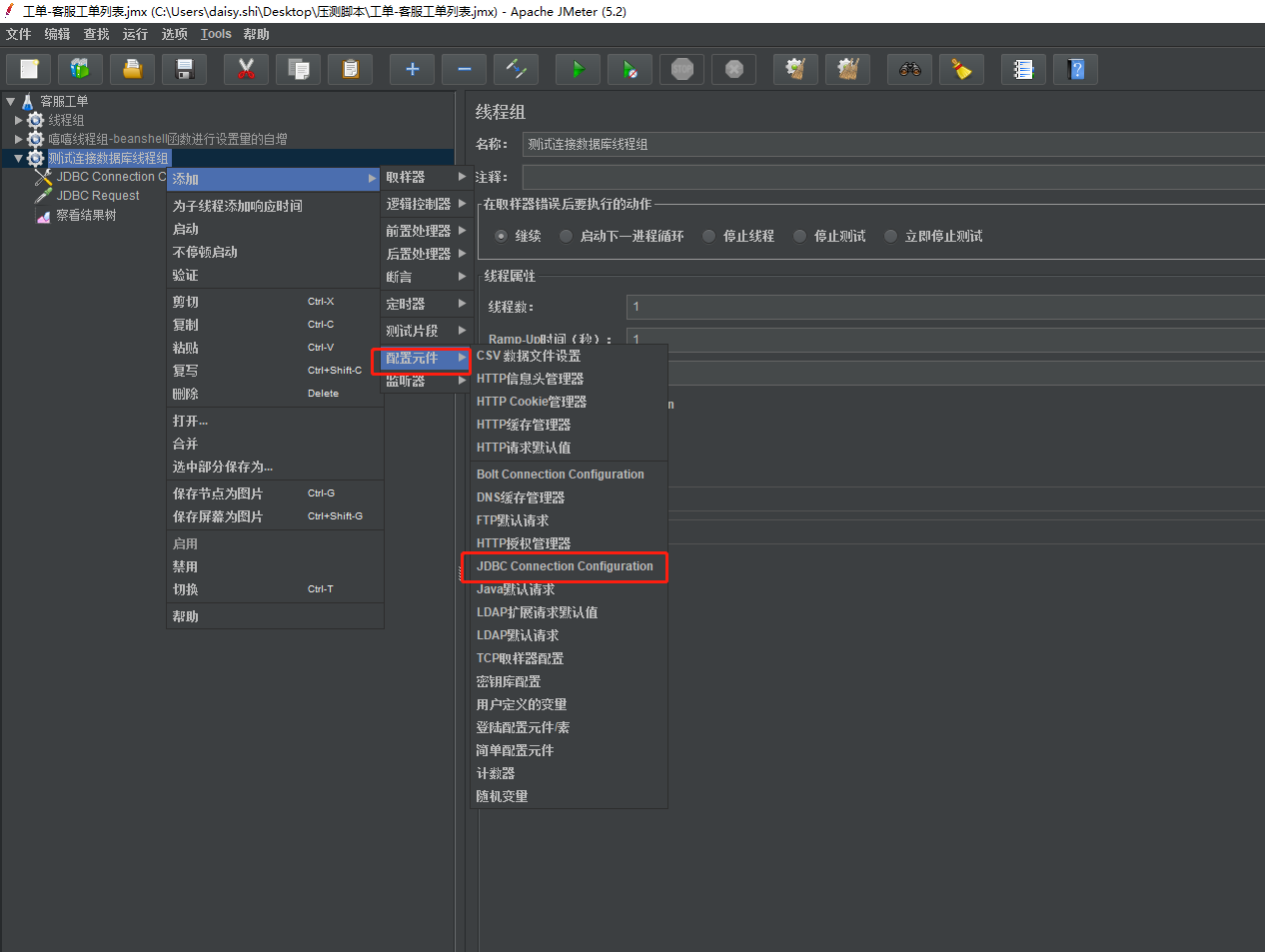This screenshot has width=1265, height=952.
Task: Open the 运行 menu
Action: tap(135, 34)
